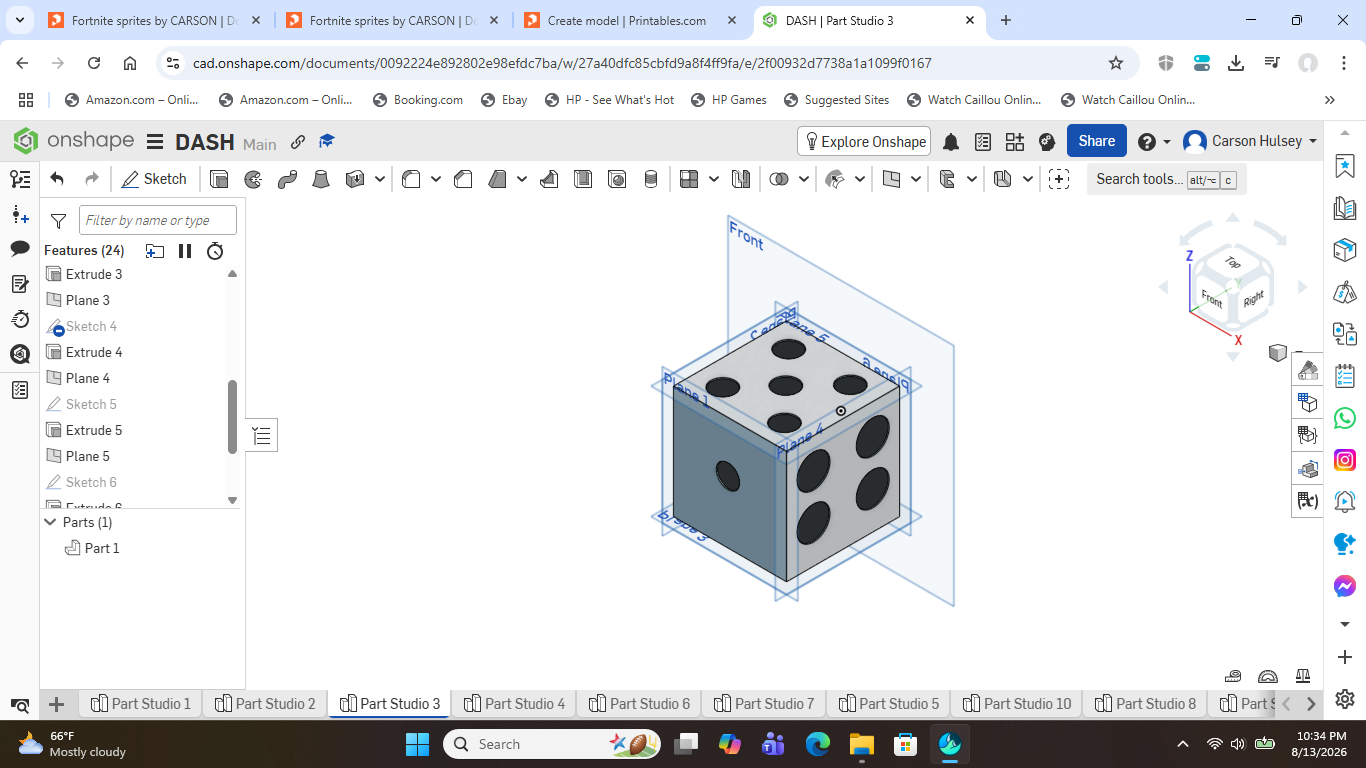Select the Shell tool
This screenshot has width=1366, height=768.
pyautogui.click(x=583, y=179)
